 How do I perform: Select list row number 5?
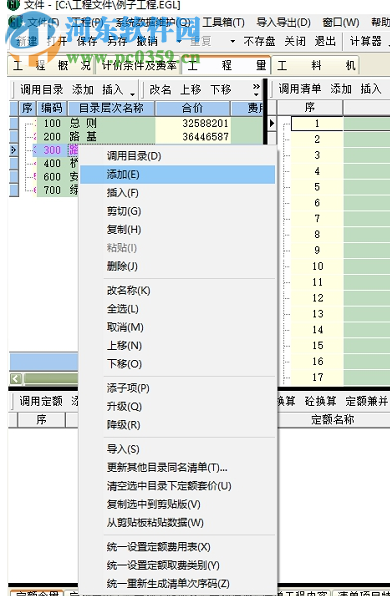pos(317,187)
